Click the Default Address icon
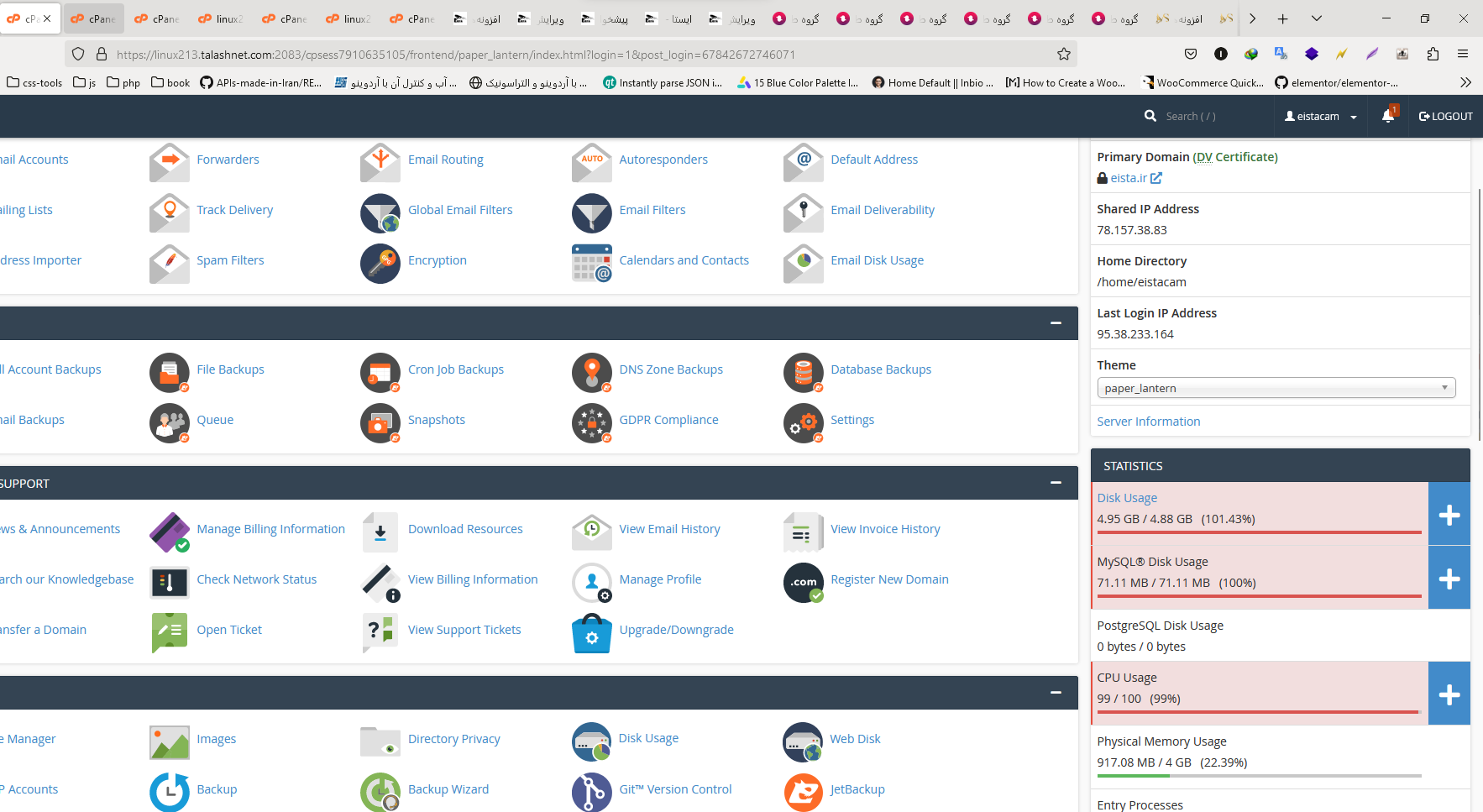Screen dimensions: 1483x812 (804, 161)
